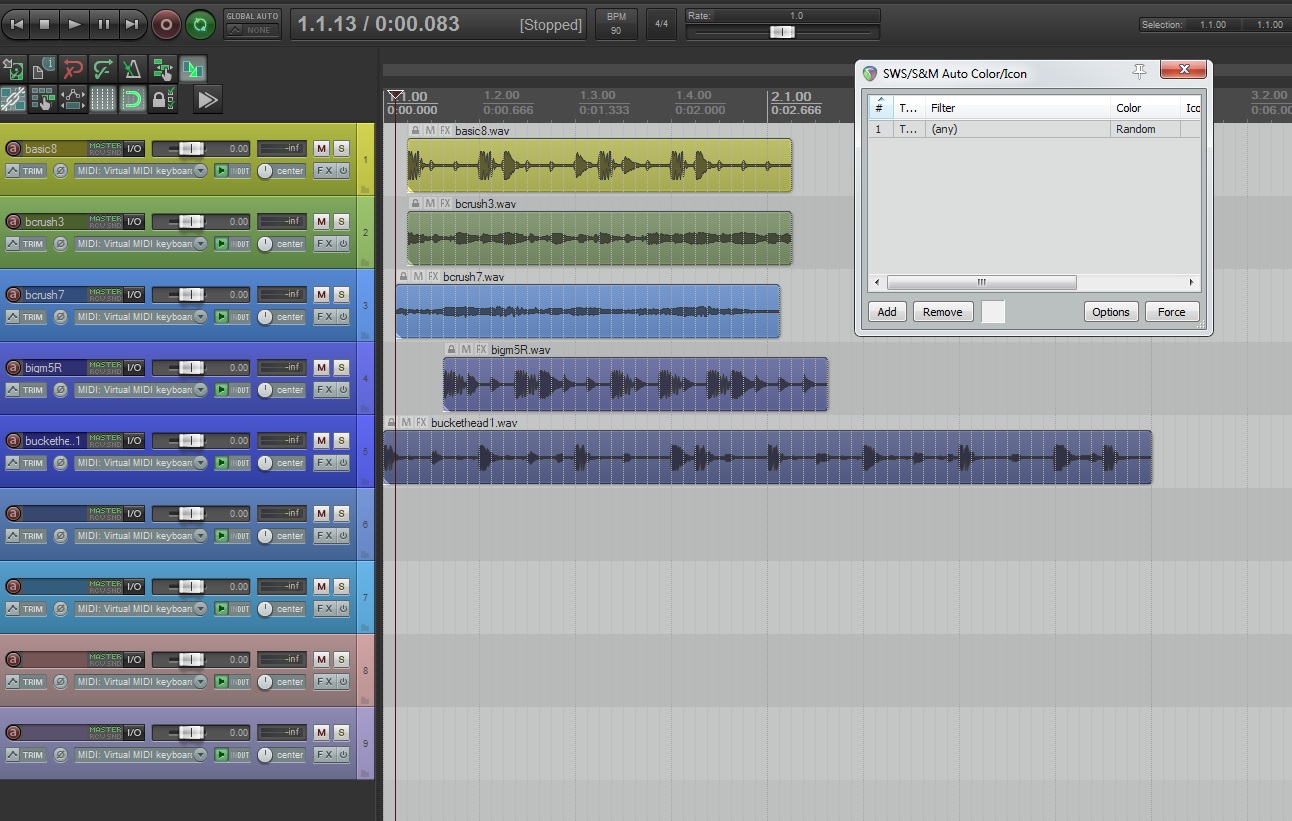Click Add in Auto Color/Icon window

pos(887,312)
